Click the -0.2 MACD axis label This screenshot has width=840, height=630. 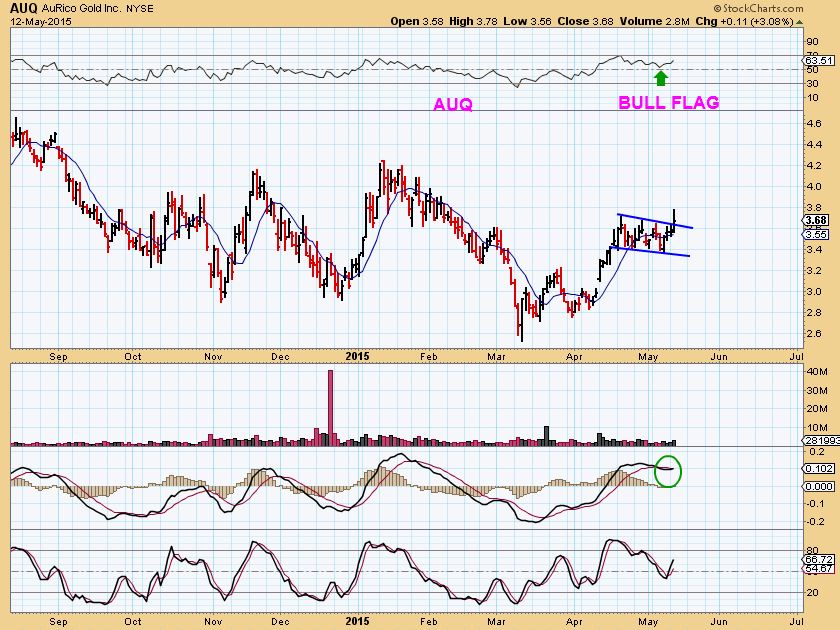[816, 521]
